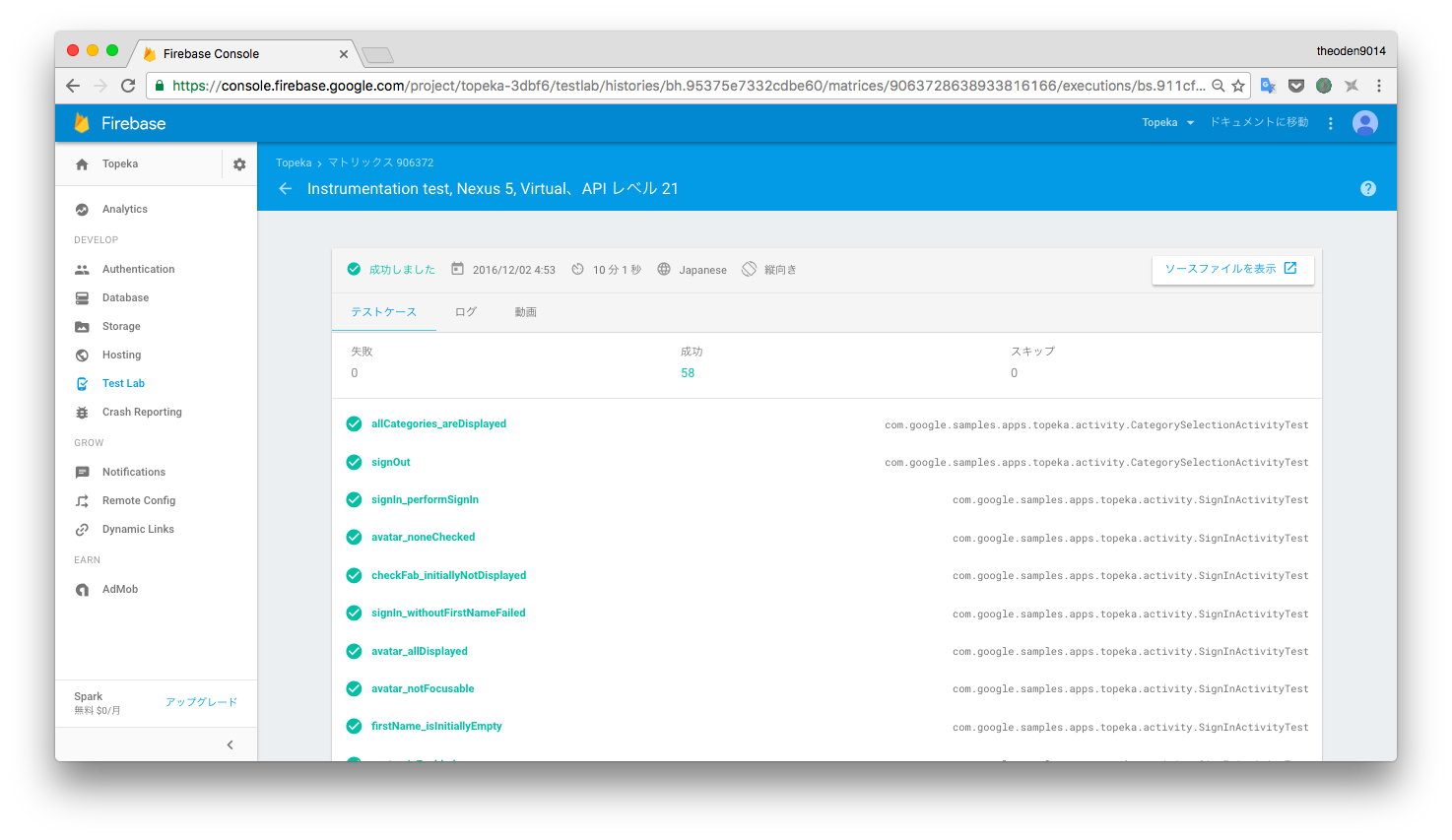Click the Analytics sidebar icon

[x=82, y=210]
